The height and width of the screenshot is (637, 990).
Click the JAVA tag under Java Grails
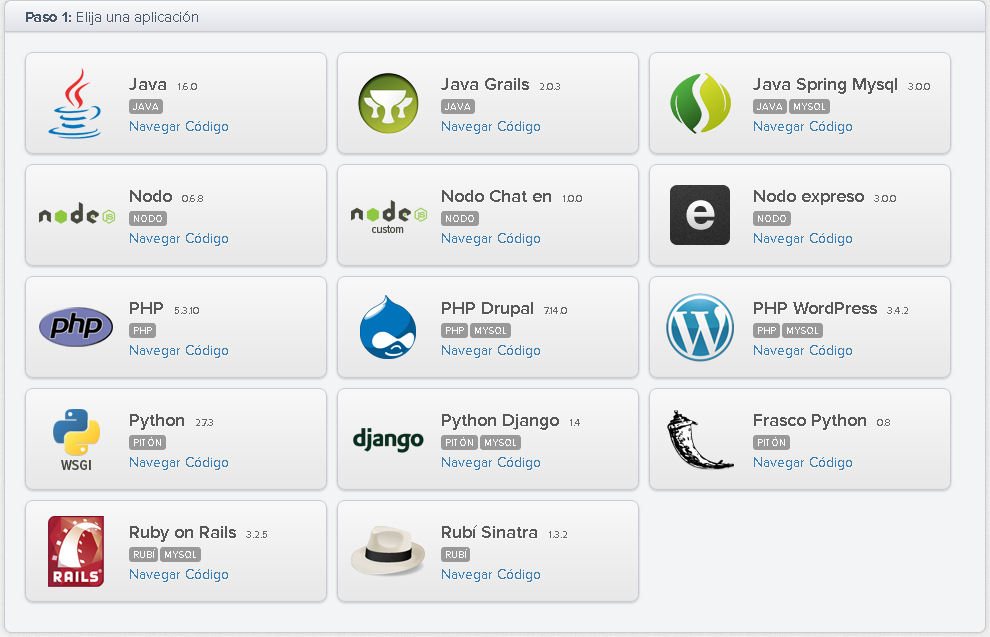458,107
